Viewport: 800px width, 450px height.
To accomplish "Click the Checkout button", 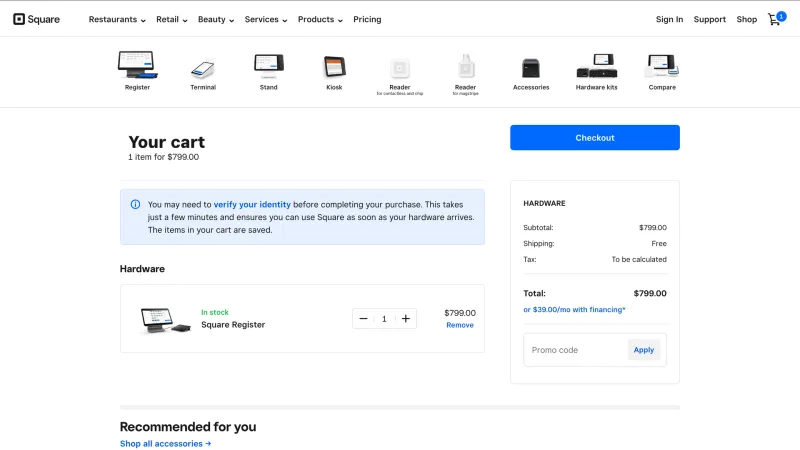I will 595,138.
